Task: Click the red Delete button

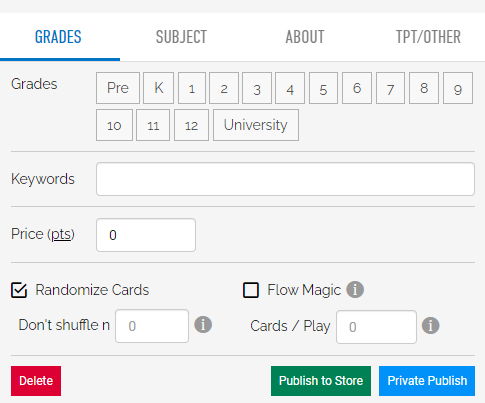Action: click(36, 381)
